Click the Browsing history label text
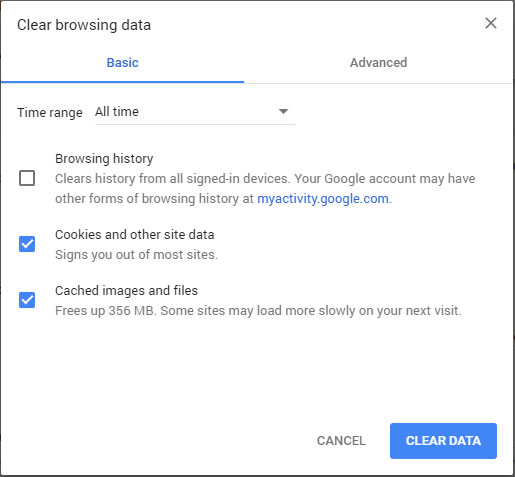The width and height of the screenshot is (515, 477). [104, 159]
